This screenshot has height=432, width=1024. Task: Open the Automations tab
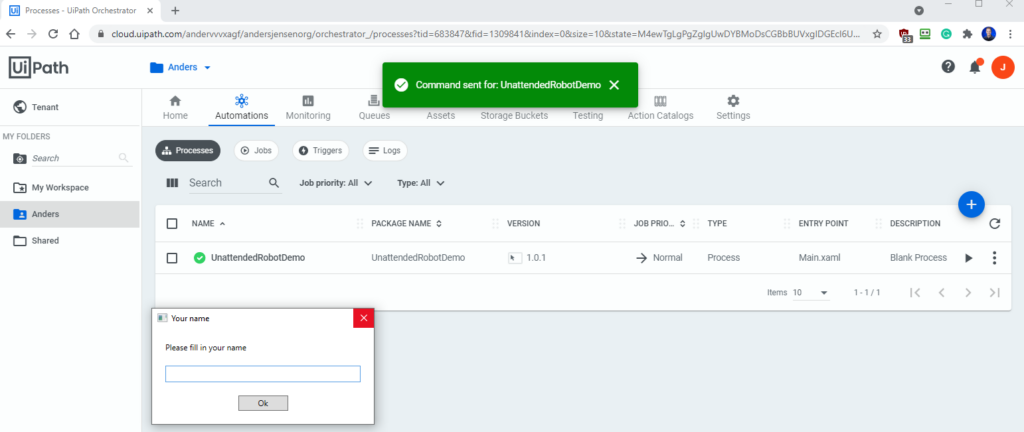pos(242,108)
